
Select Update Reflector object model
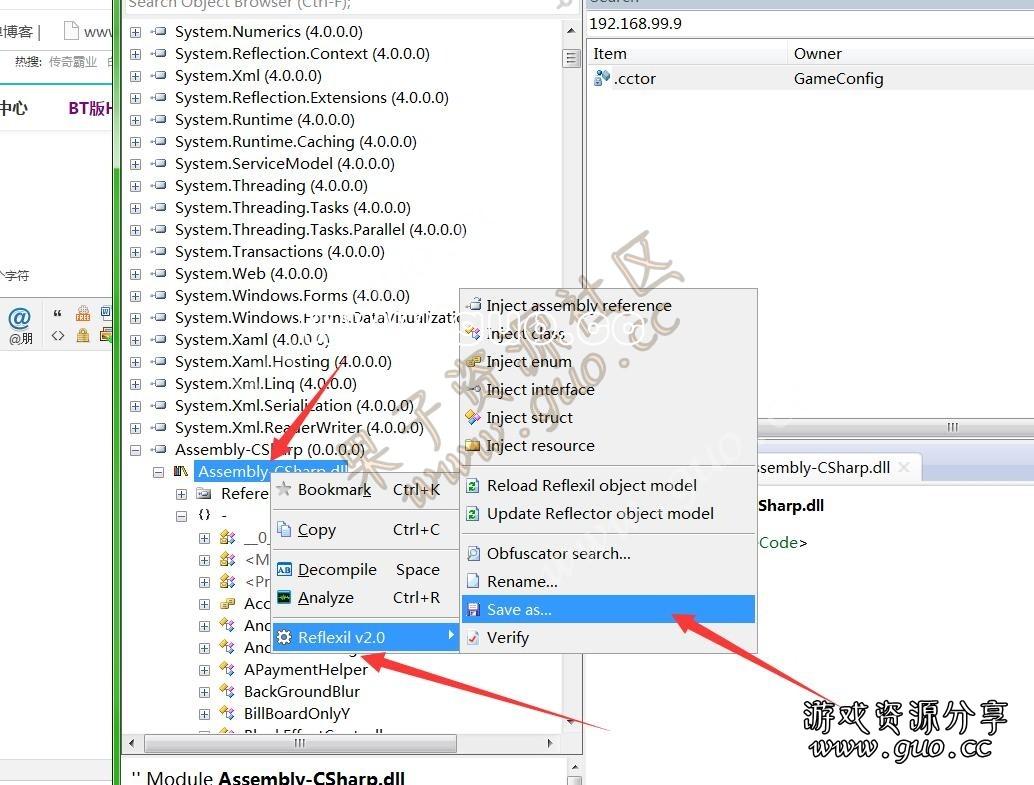point(600,514)
